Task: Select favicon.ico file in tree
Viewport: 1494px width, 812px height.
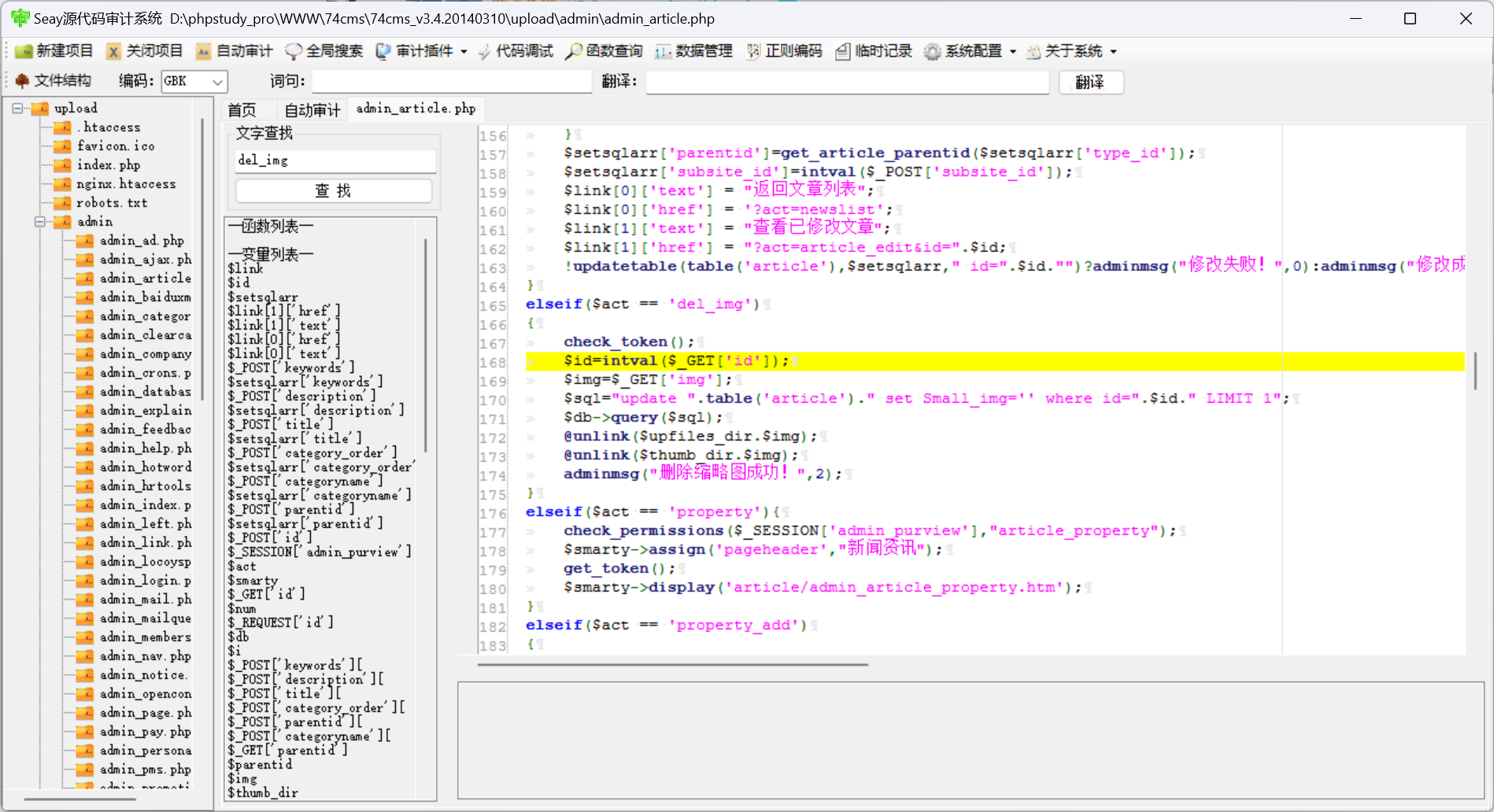Action: pyautogui.click(x=116, y=146)
